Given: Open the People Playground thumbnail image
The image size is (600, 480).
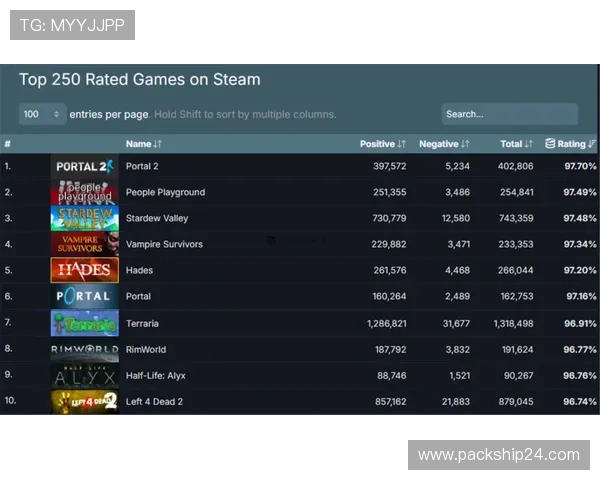Looking at the screenshot, I should pyautogui.click(x=85, y=192).
